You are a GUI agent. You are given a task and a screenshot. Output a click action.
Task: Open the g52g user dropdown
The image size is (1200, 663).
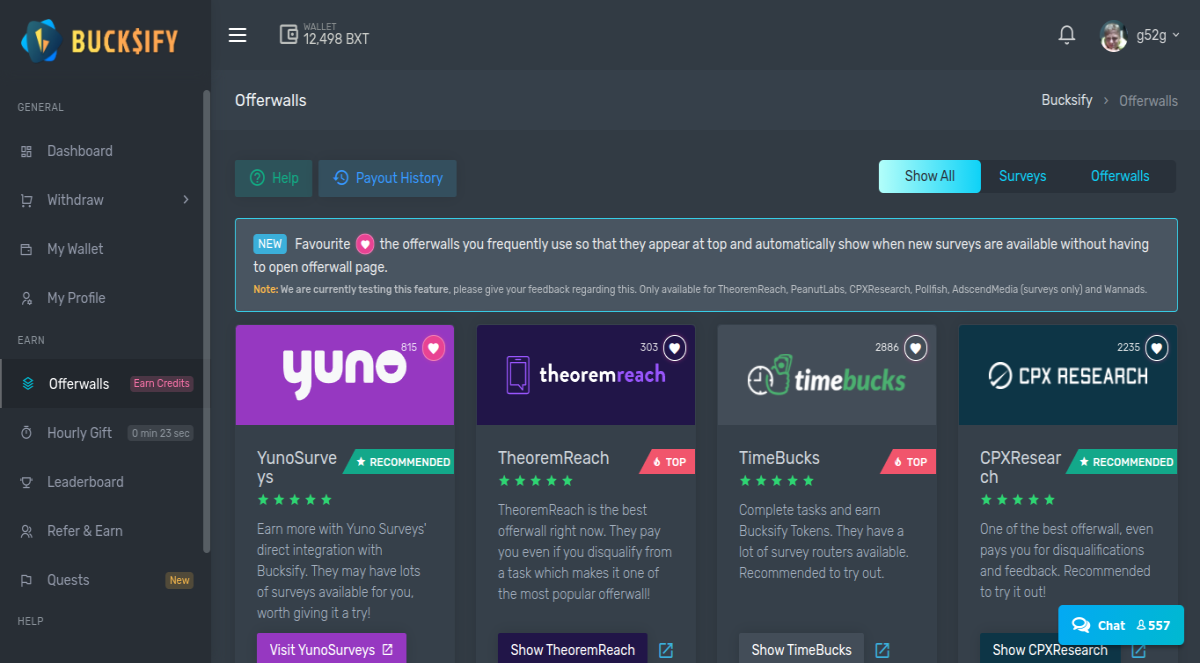(x=1158, y=35)
